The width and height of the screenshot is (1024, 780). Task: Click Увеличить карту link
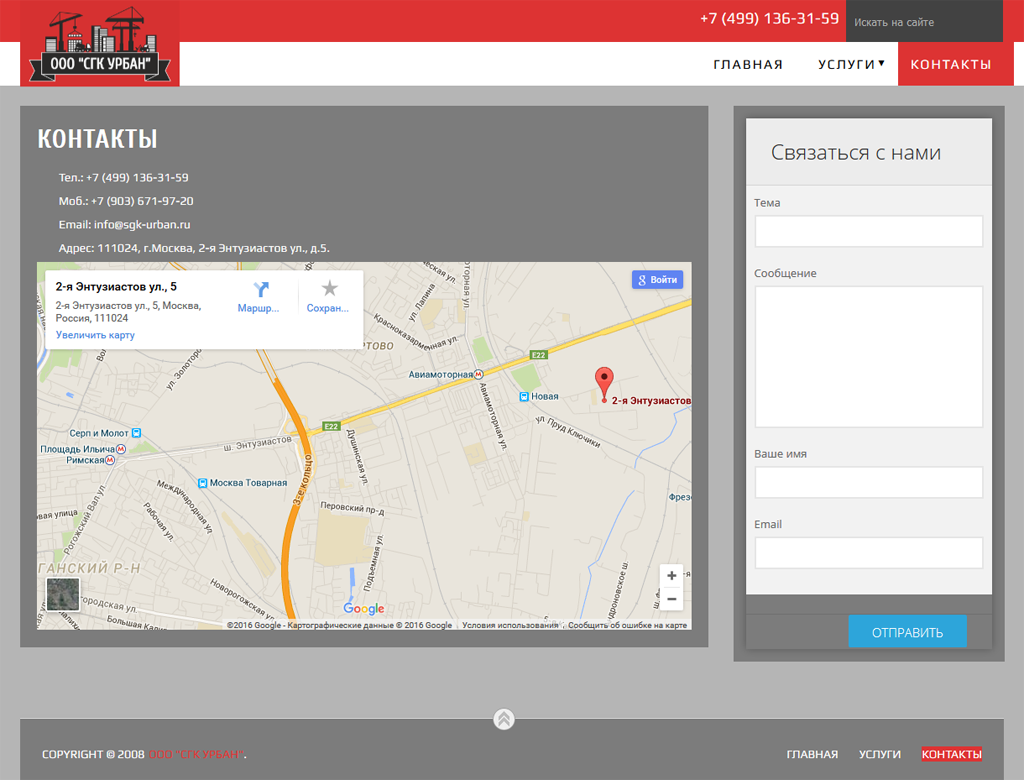[95, 334]
